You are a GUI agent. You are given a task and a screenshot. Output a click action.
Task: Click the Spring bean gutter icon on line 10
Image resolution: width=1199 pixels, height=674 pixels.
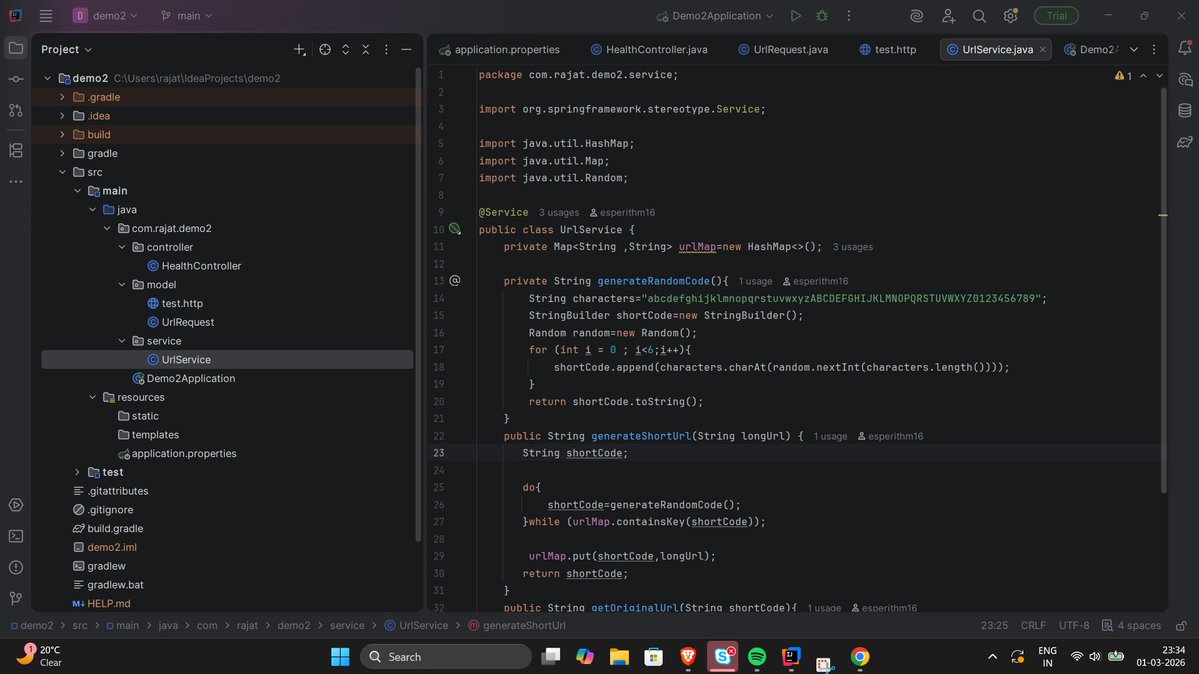point(455,229)
